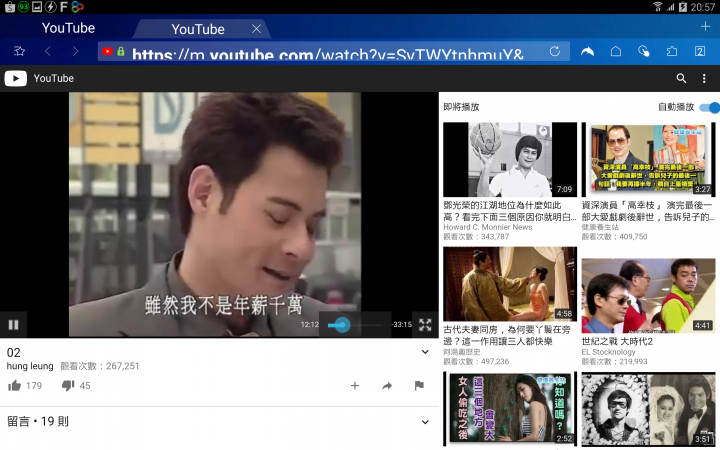Viewport: 720px width, 450px height.
Task: Report the video with flag icon
Action: coord(419,386)
